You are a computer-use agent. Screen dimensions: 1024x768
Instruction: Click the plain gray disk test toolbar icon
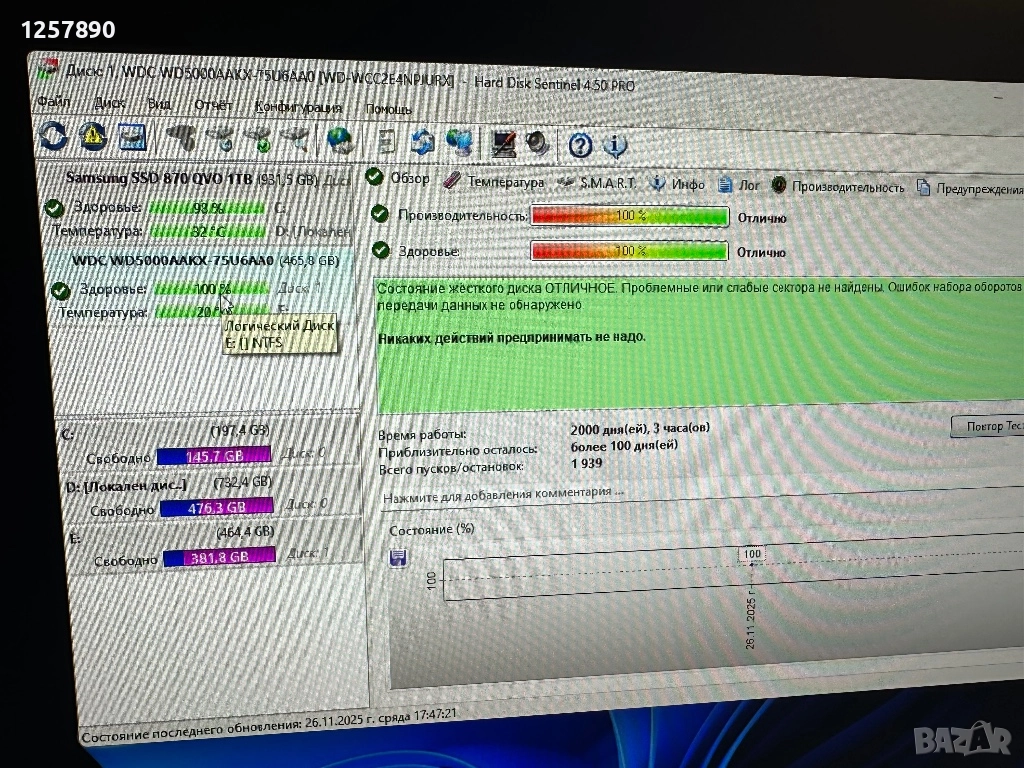coord(182,138)
